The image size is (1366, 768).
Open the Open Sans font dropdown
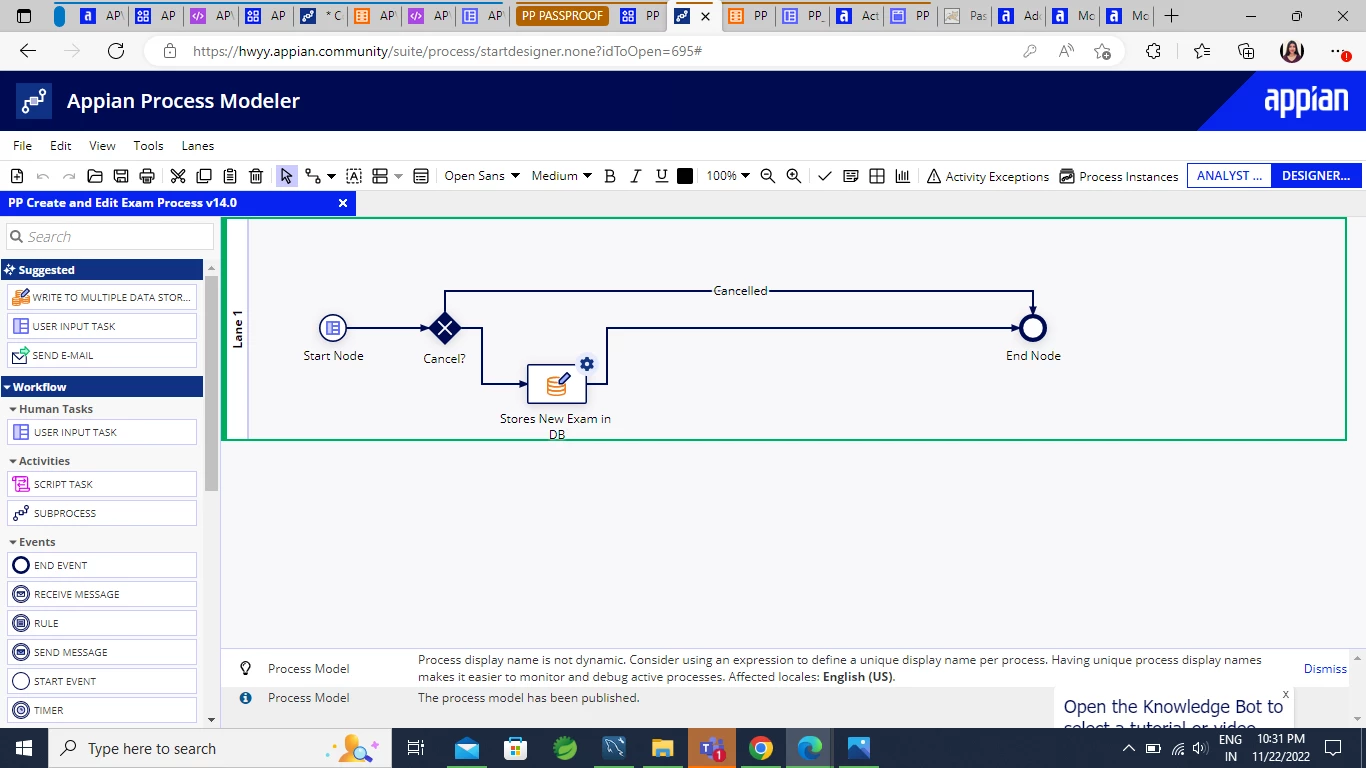[482, 176]
